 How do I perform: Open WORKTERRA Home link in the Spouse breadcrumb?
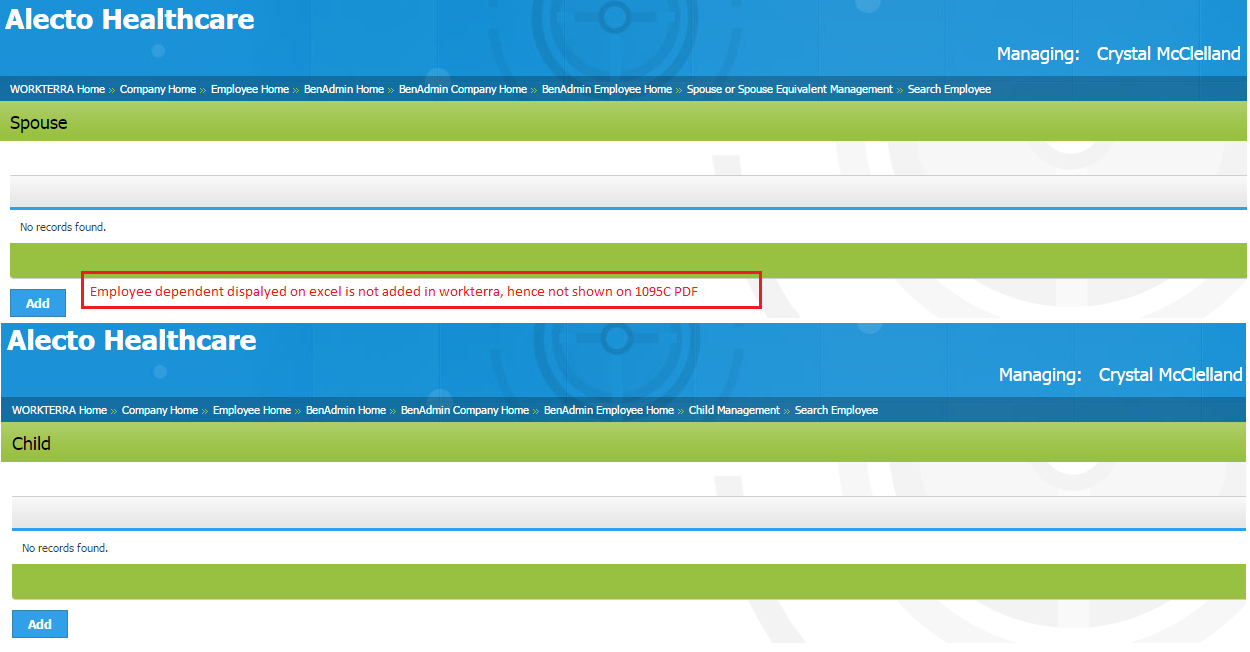coord(57,89)
